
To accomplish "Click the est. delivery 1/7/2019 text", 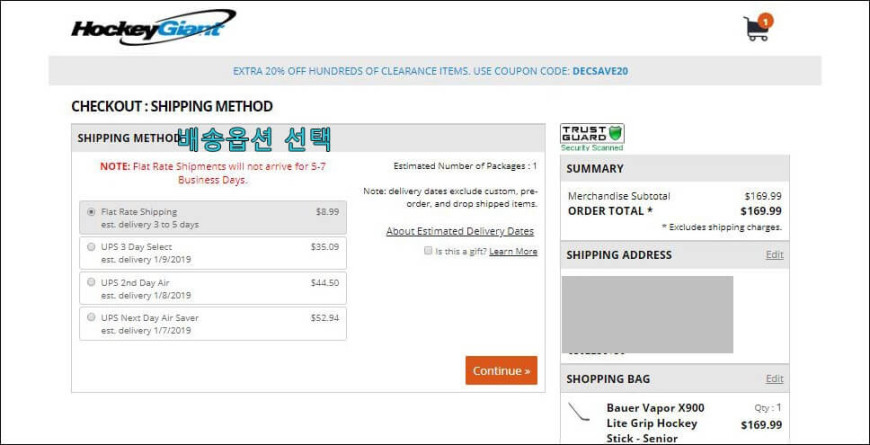I will pyautogui.click(x=146, y=330).
